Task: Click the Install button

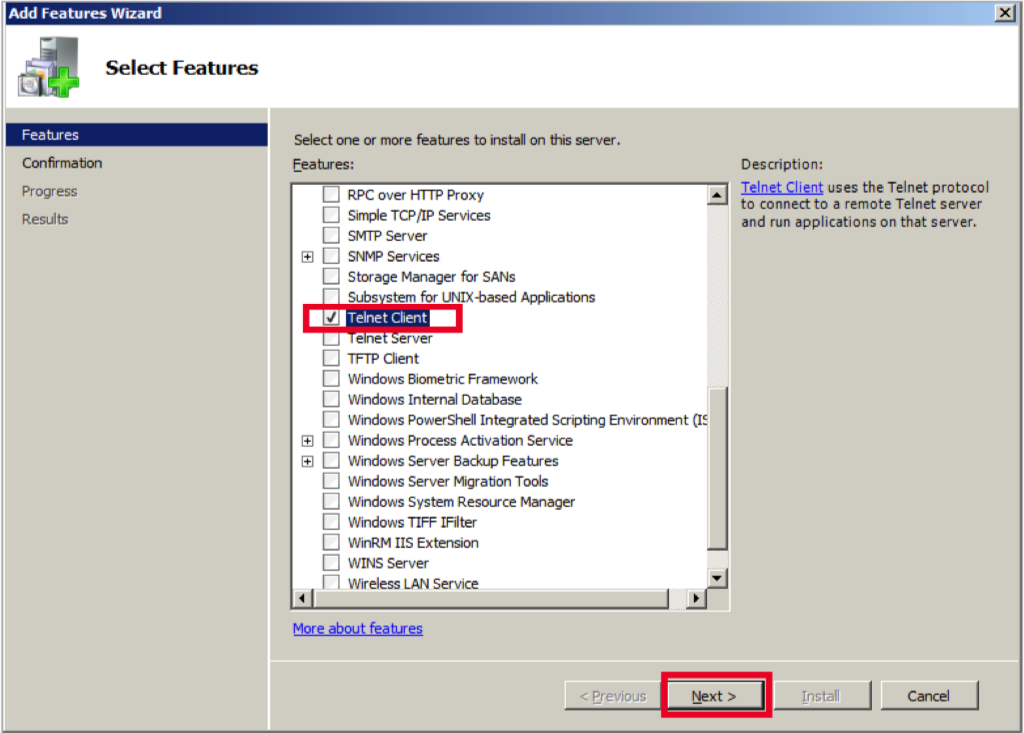Action: 821,696
